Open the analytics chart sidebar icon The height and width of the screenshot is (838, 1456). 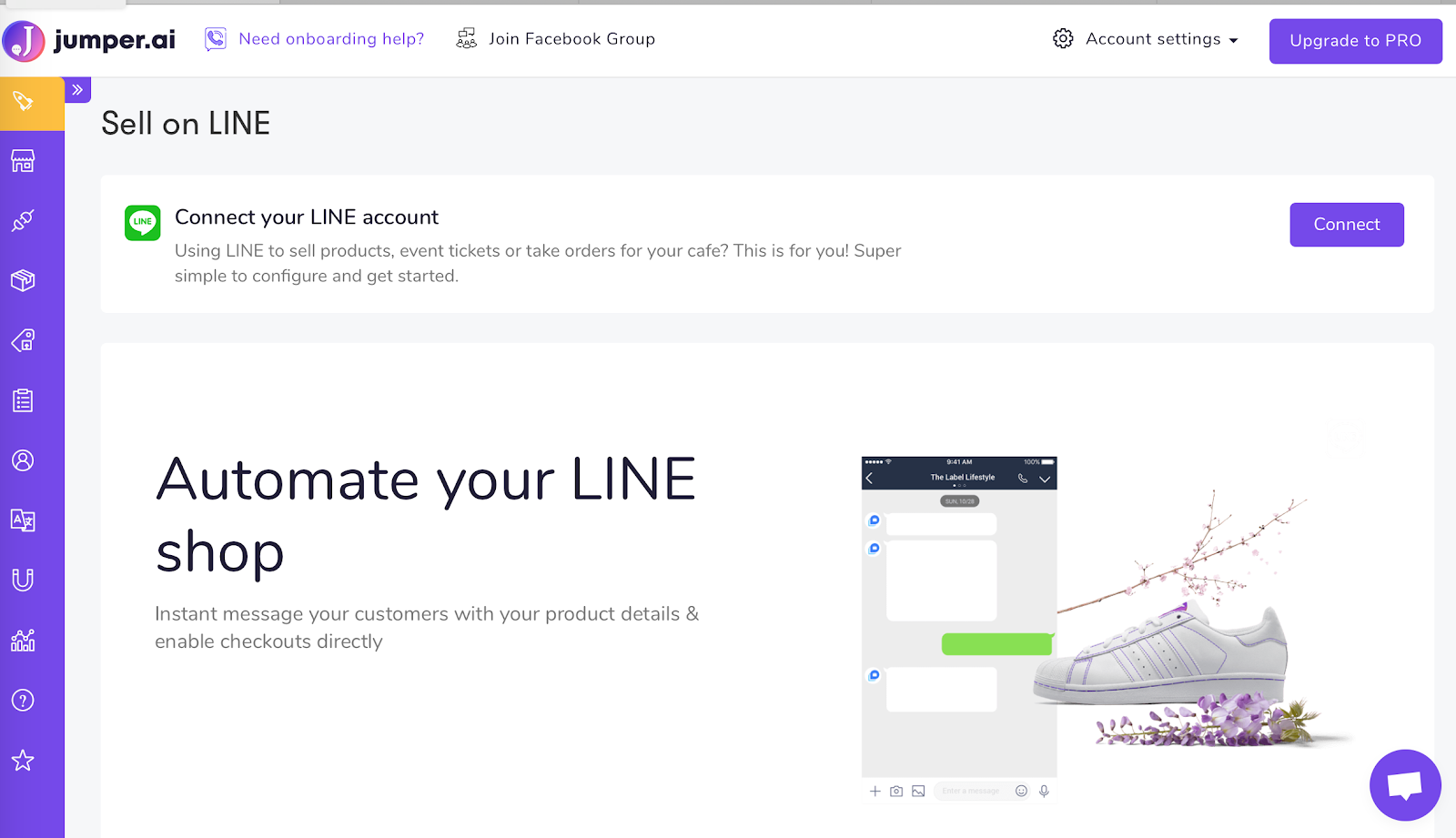(x=23, y=640)
